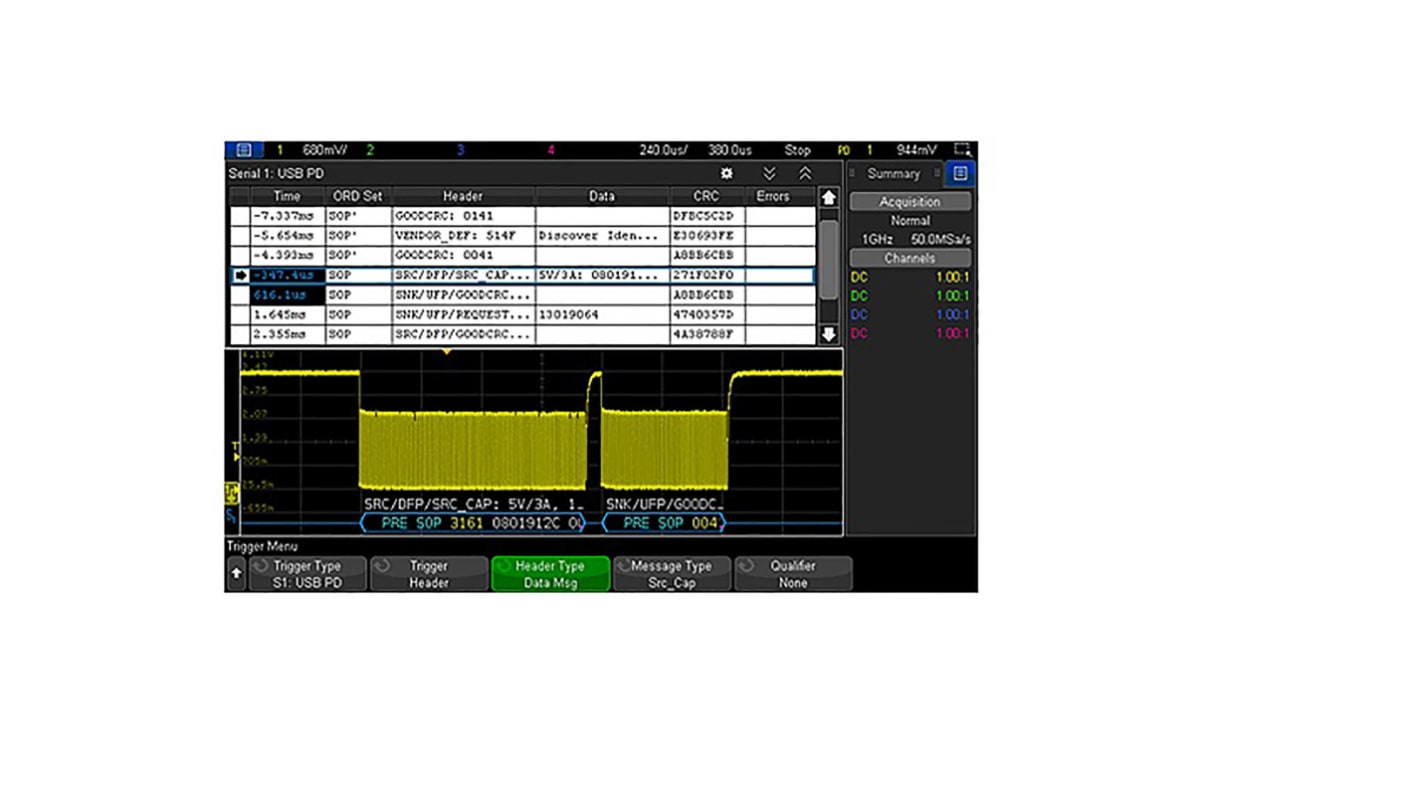1420x798 pixels.
Task: Toggle channel 3 in the status bar
Action: [460, 150]
